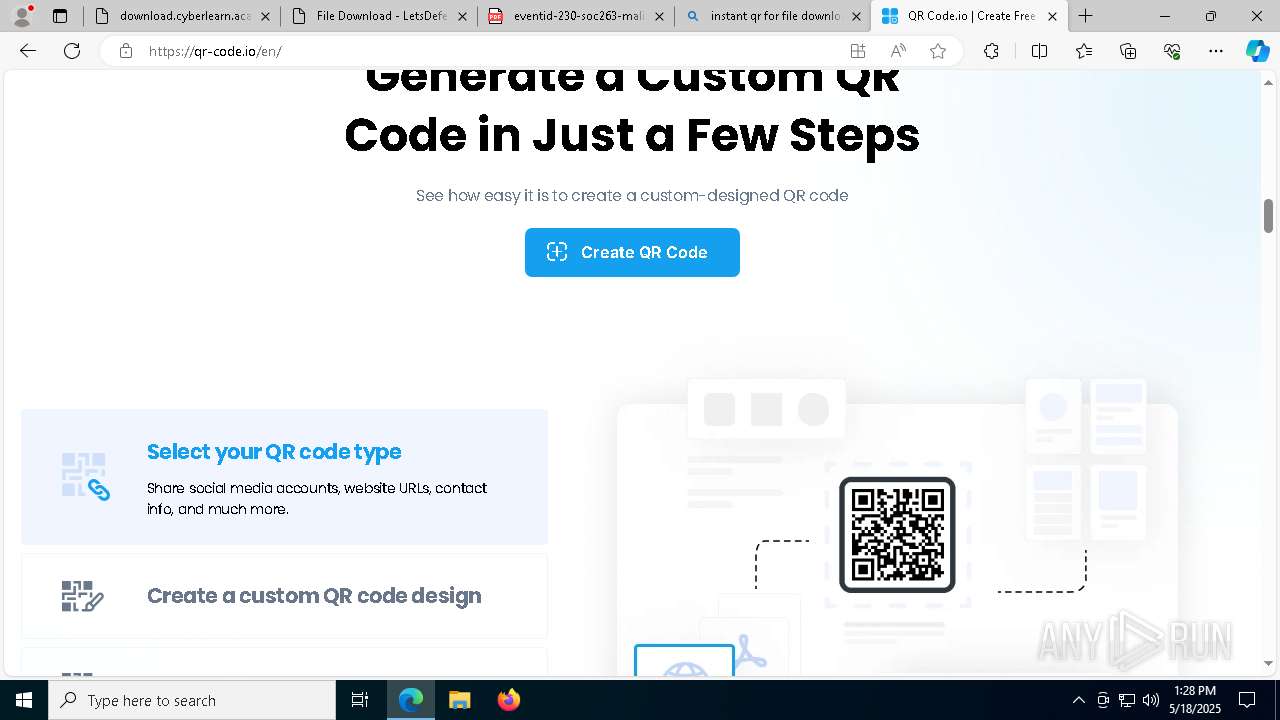
Task: Click the QR link type icon
Action: pos(85,477)
